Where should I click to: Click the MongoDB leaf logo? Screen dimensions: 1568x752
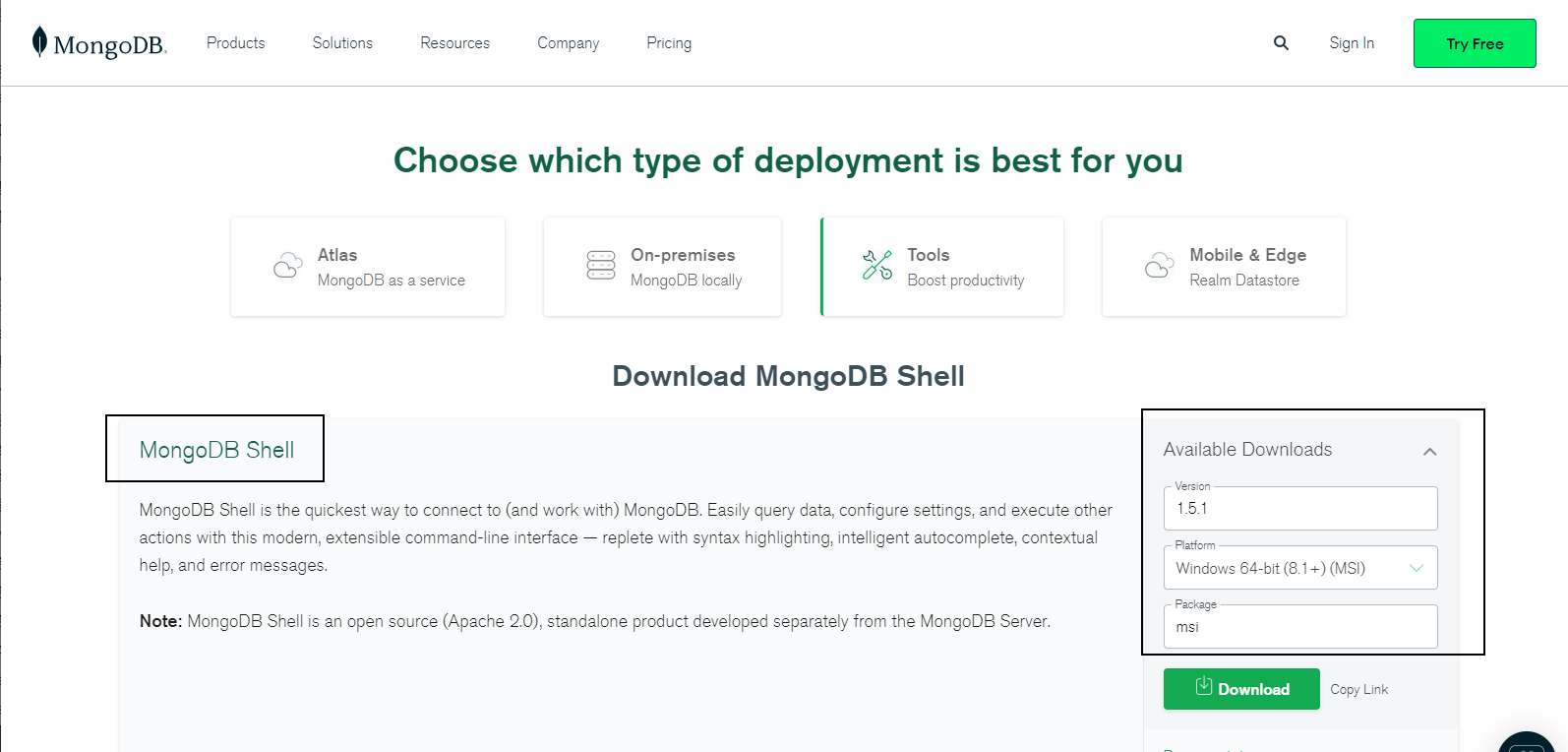[x=39, y=42]
